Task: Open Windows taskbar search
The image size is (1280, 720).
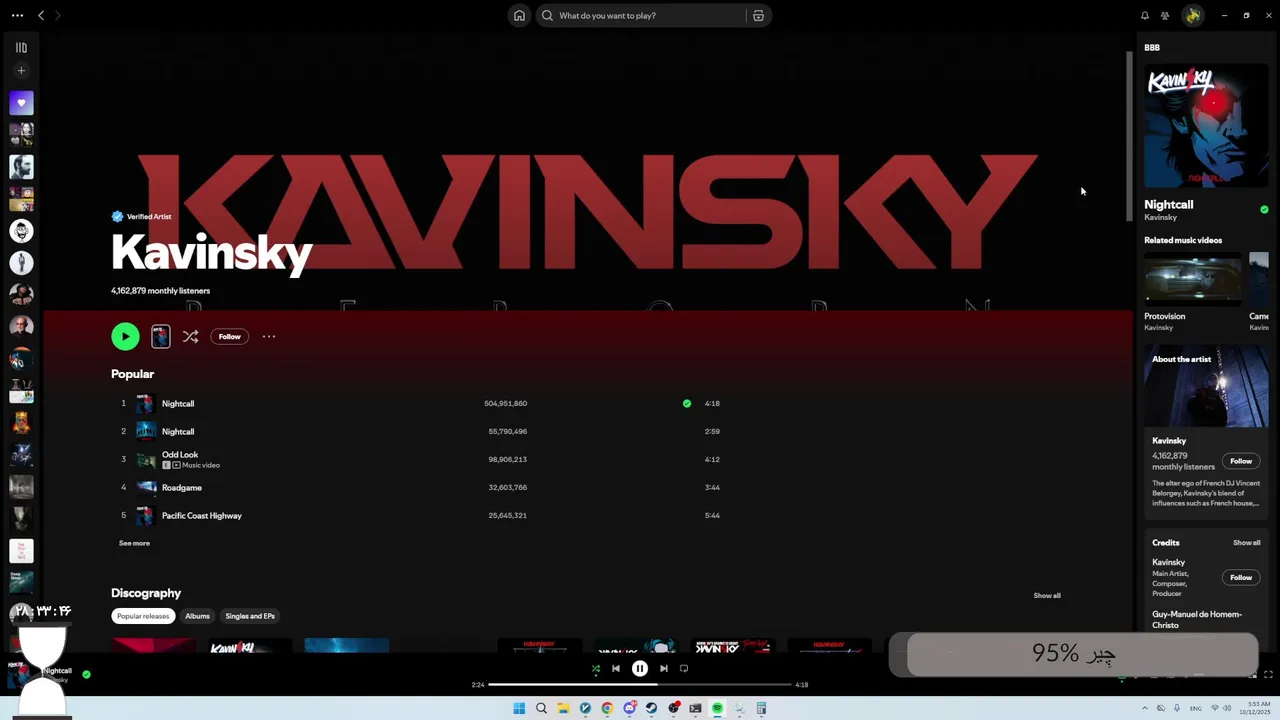Action: coord(541,708)
